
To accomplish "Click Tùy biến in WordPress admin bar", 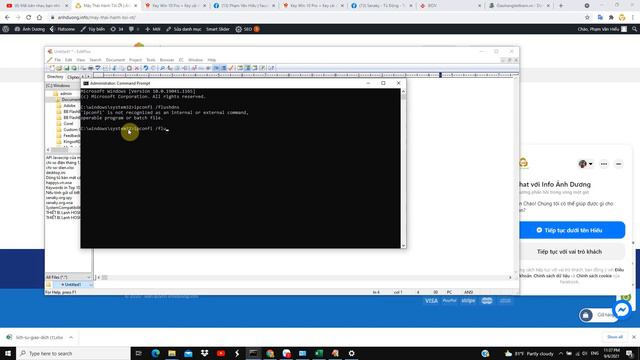I will [93, 29].
